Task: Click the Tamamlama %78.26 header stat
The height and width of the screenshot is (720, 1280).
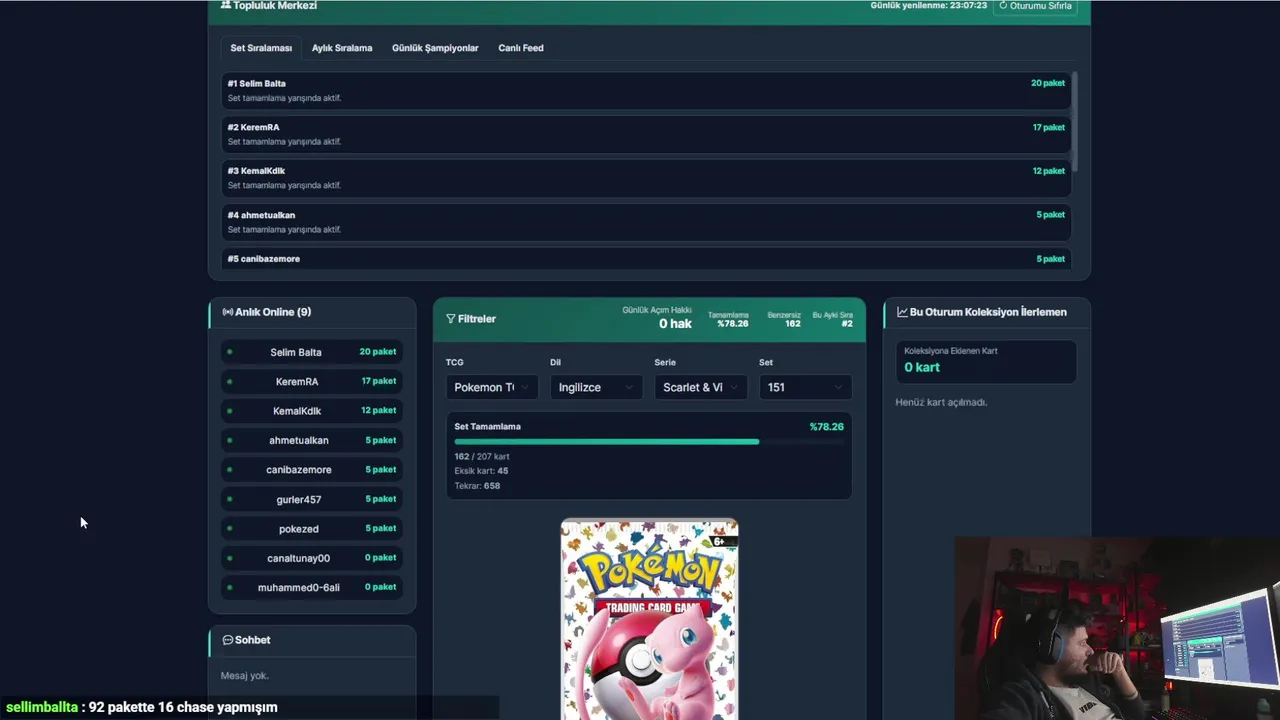Action: click(x=728, y=319)
